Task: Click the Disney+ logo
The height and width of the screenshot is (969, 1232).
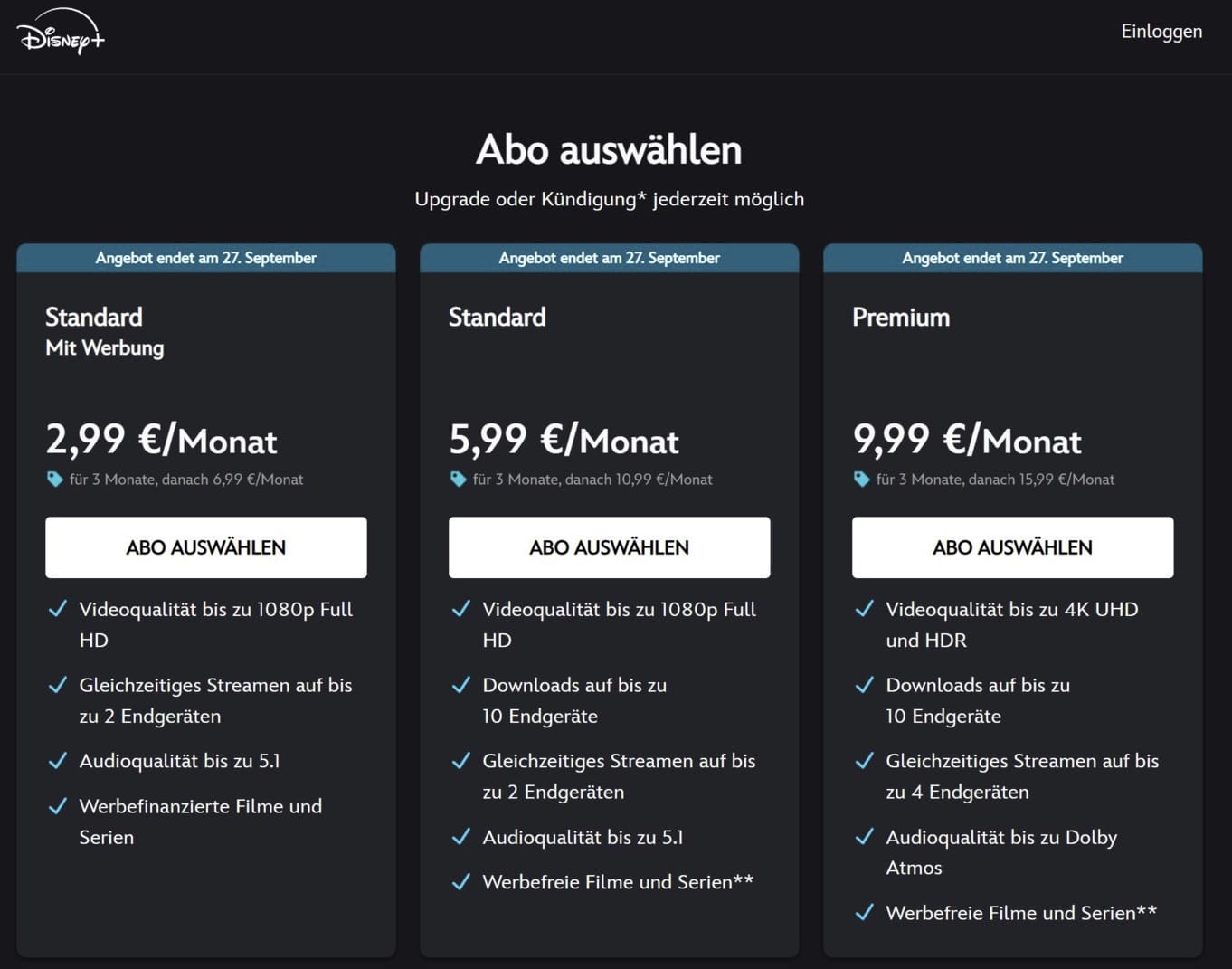Action: point(61,32)
